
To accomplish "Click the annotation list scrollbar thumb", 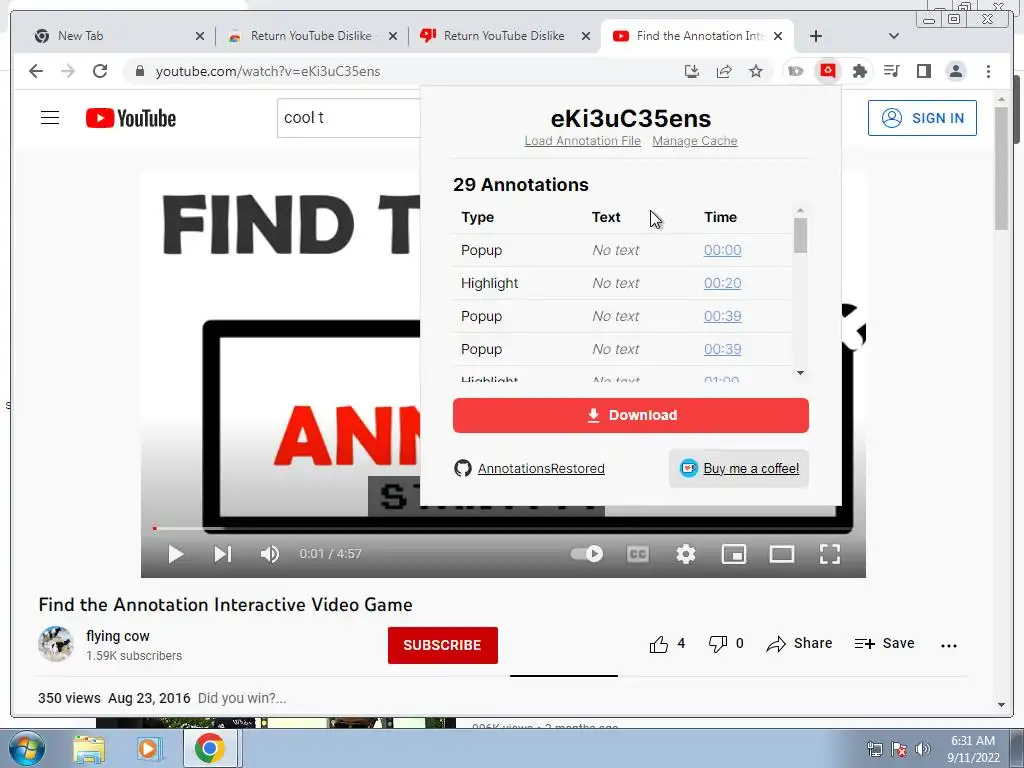I will [801, 235].
